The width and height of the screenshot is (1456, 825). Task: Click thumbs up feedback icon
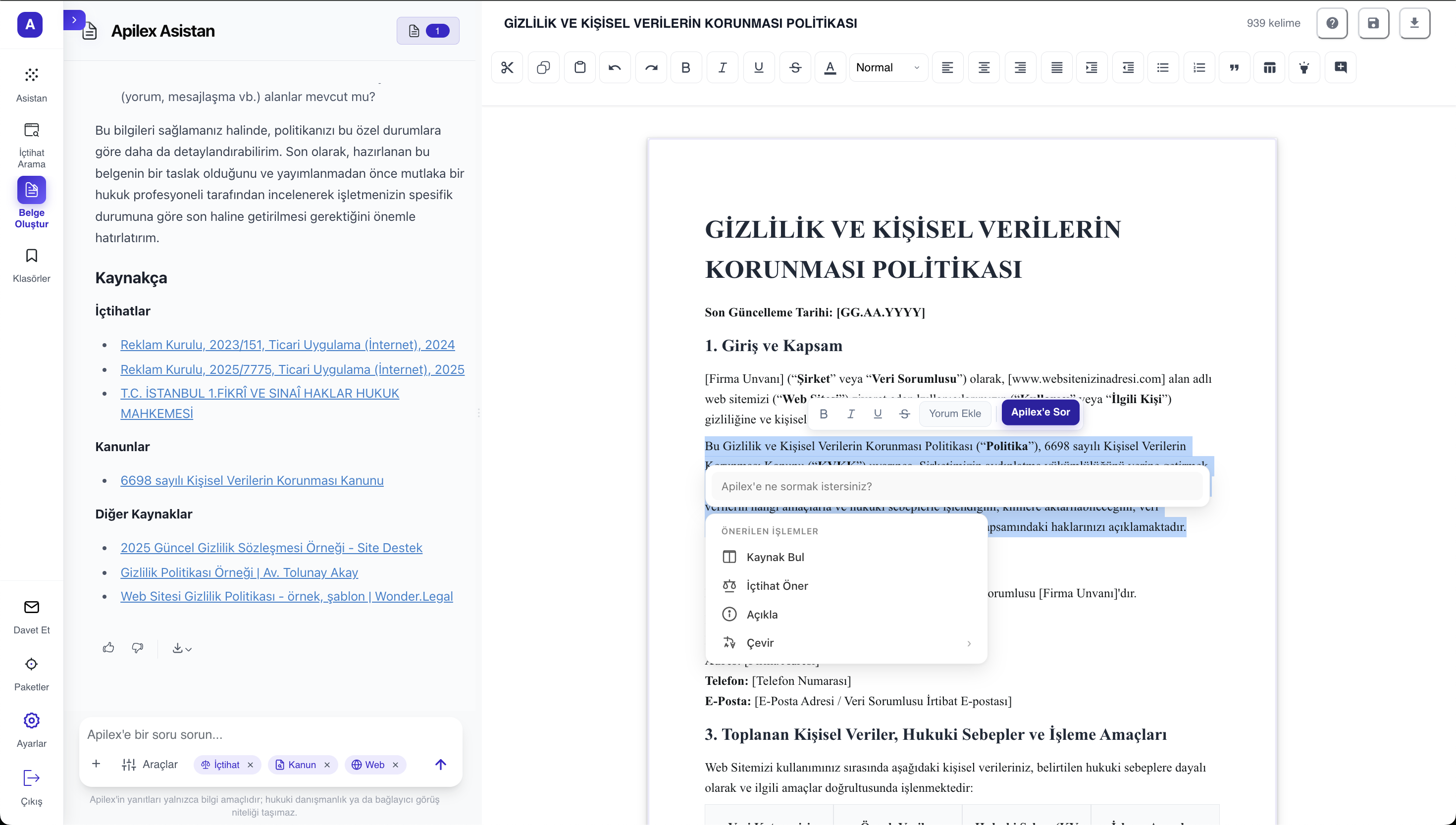[108, 648]
